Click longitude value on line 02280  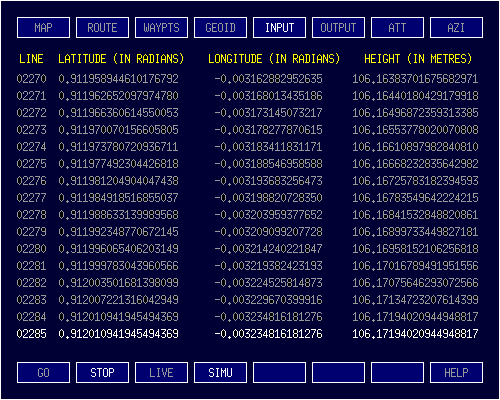click(x=268, y=249)
